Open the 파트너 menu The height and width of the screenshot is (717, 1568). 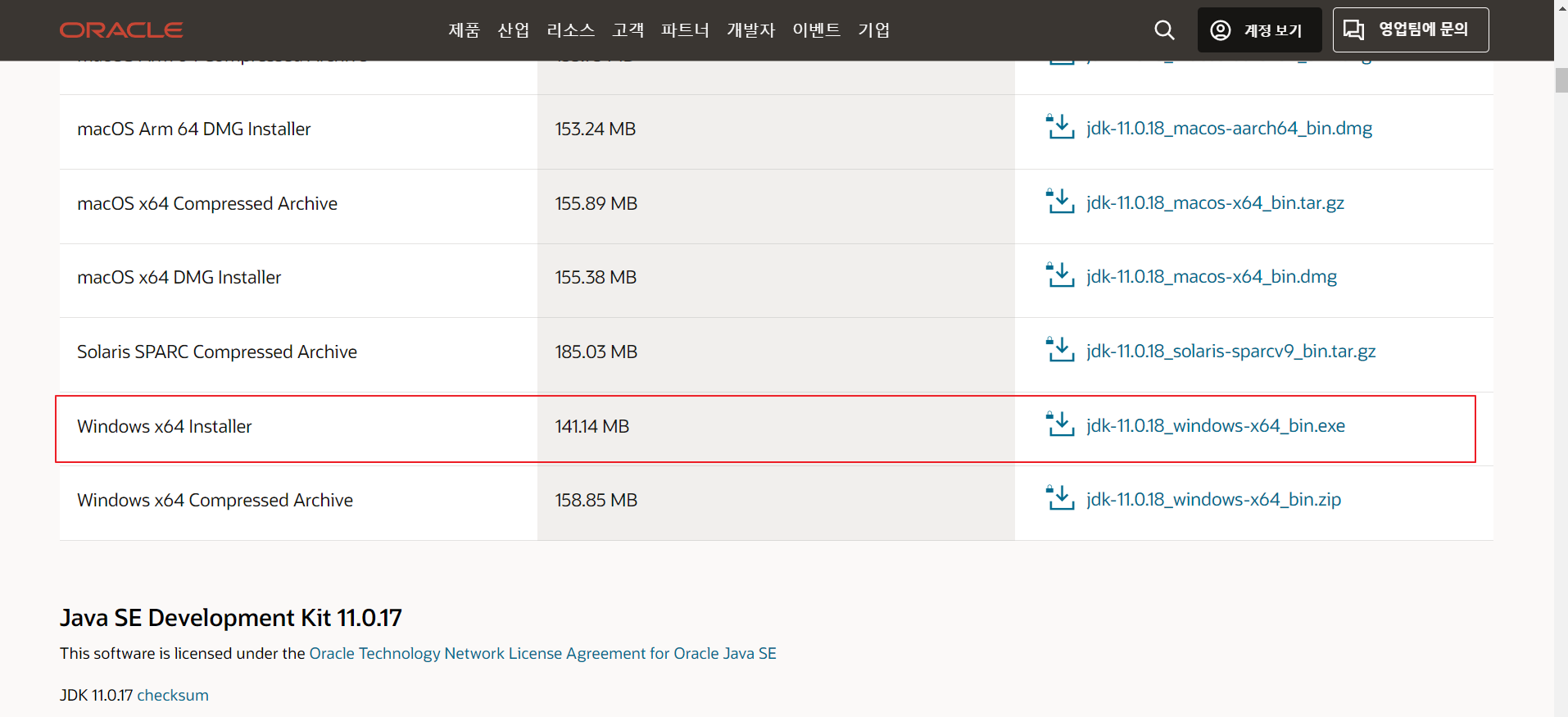coord(686,30)
